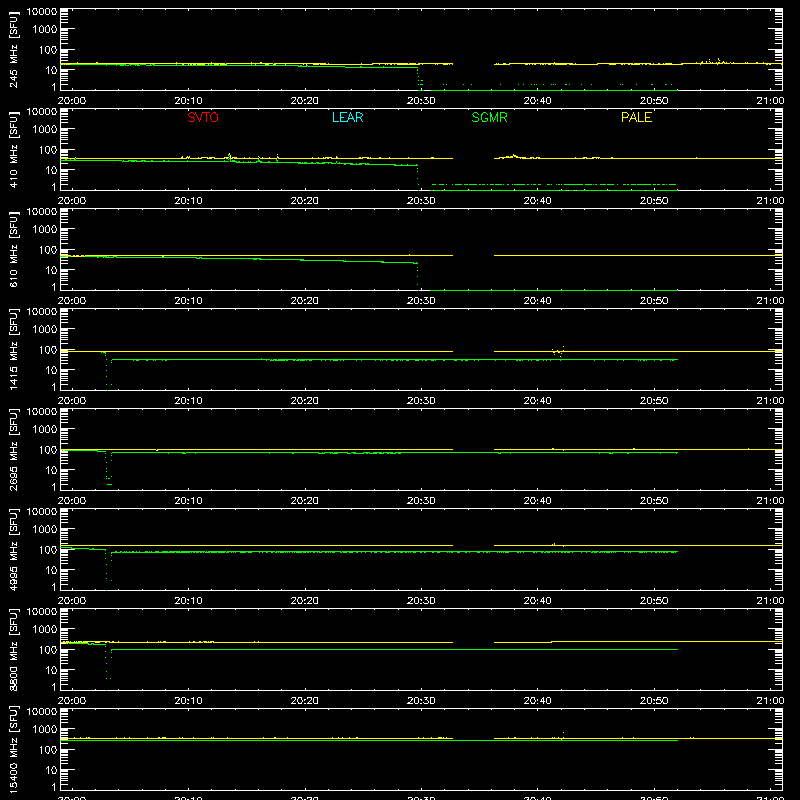Click the 1000 tick label on 4995 MHz axis
This screenshot has height=800, width=800.
45,529
